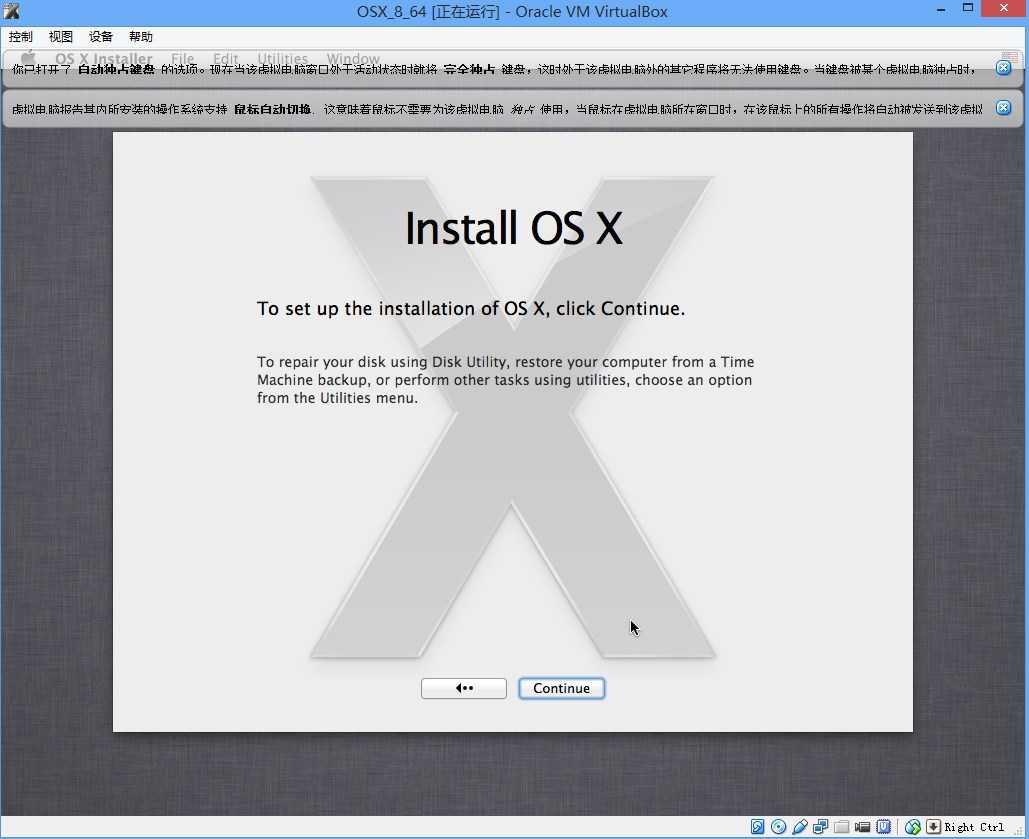Viewport: 1029px width, 839px height.
Task: Minimize the VirtualBox window
Action: pyautogui.click(x=941, y=9)
